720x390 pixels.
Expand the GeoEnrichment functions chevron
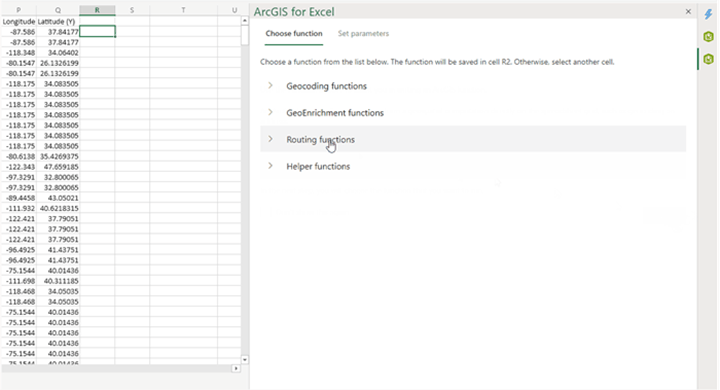point(270,112)
